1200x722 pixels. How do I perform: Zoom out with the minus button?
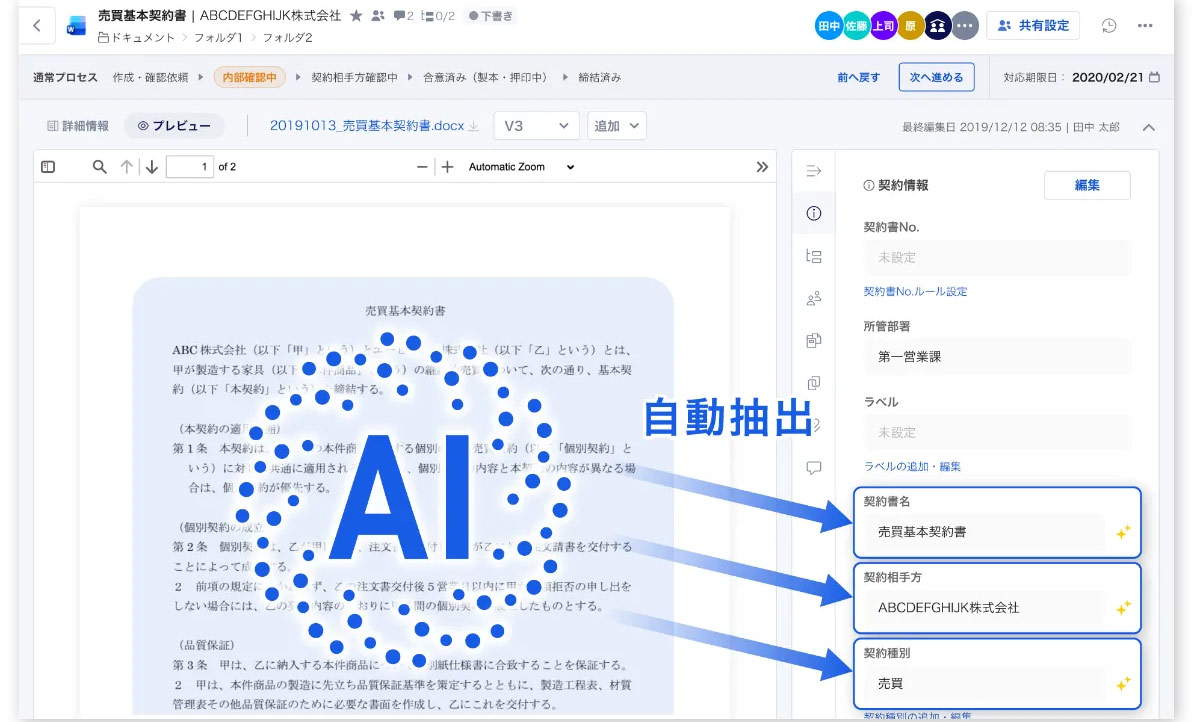[x=422, y=167]
